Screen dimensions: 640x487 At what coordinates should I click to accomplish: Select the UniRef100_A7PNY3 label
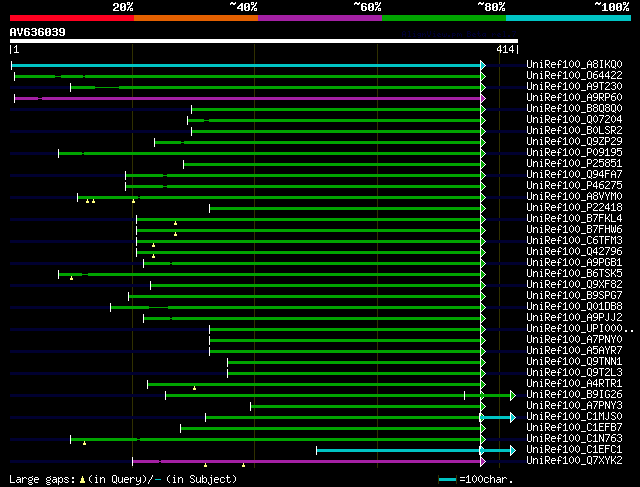[x=574, y=406]
